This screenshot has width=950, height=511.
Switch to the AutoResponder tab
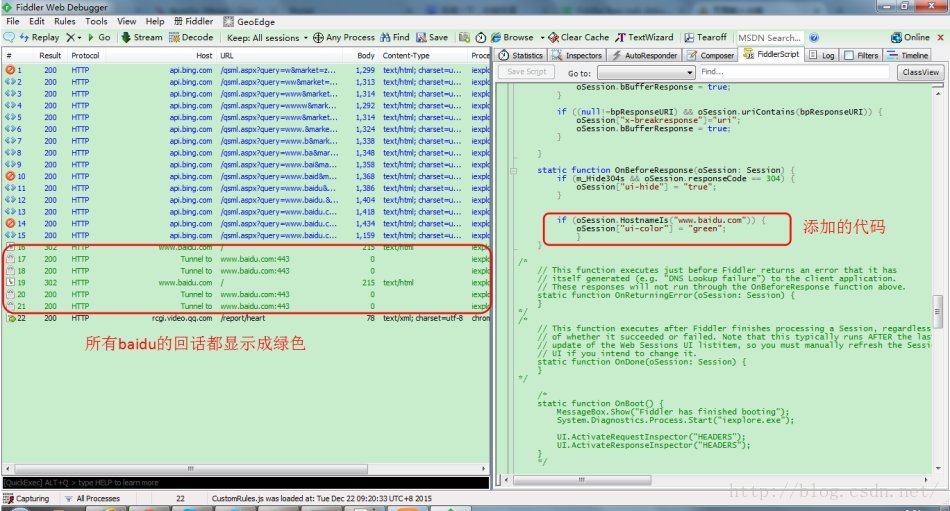tap(644, 55)
